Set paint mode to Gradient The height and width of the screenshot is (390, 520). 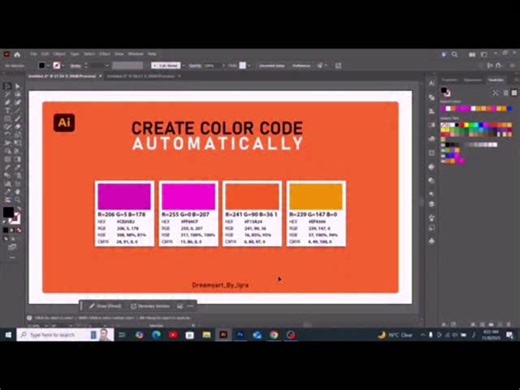click(x=12, y=230)
